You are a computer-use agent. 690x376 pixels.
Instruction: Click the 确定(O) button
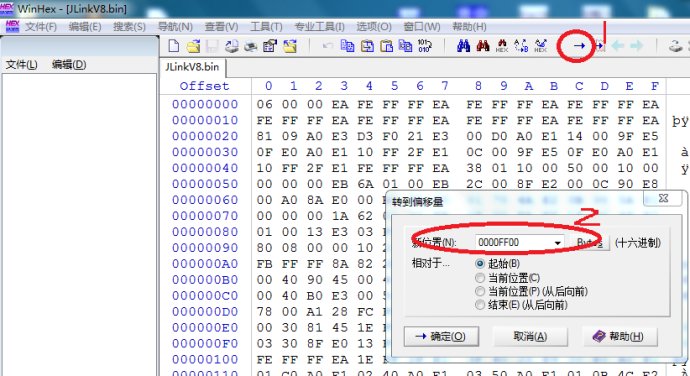(x=441, y=336)
